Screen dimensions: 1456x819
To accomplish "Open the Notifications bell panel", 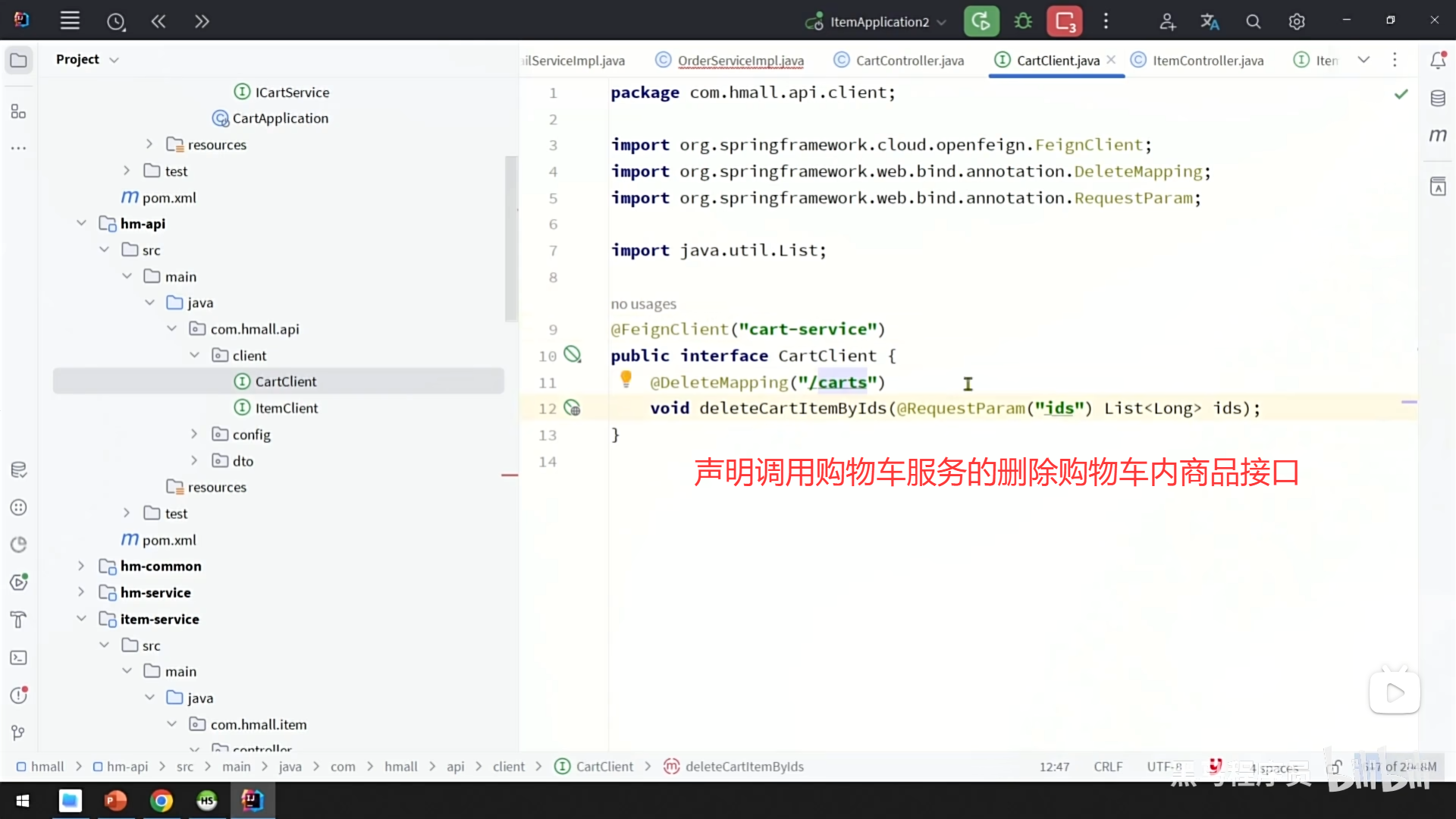I will point(1438,61).
